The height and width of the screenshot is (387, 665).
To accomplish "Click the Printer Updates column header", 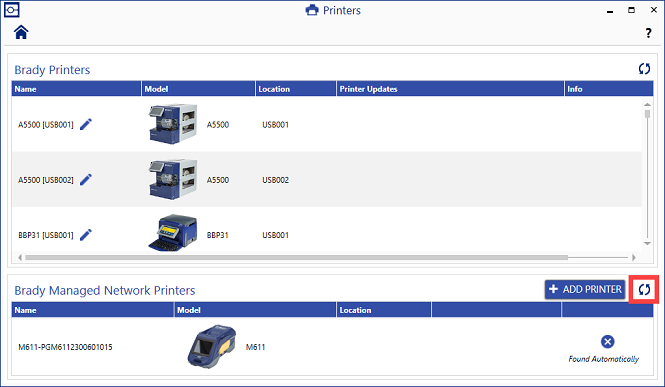I will (x=450, y=89).
